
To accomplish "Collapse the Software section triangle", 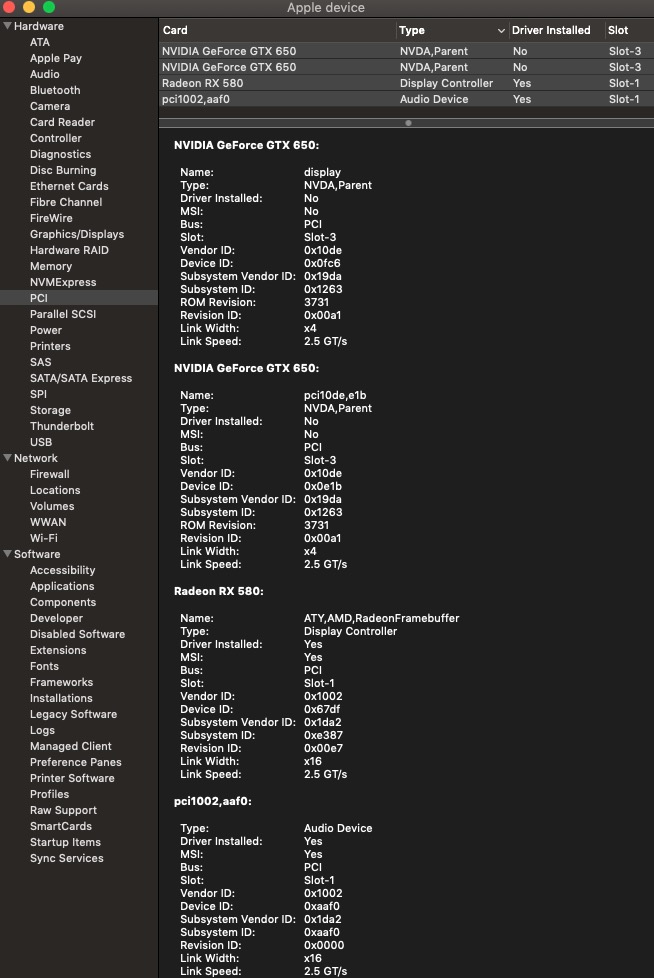I will [x=7, y=554].
